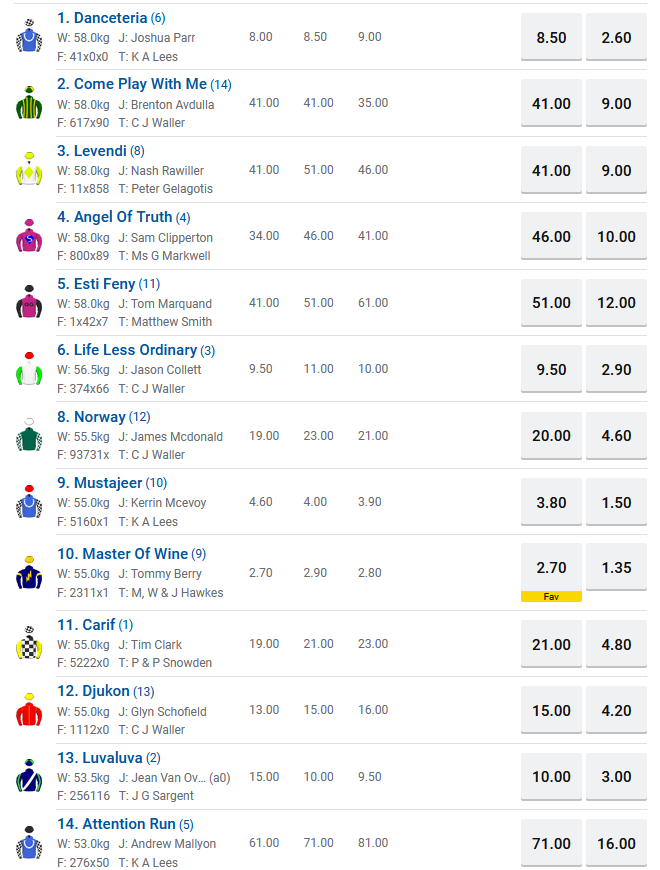Click the yellow Fav badge

pyautogui.click(x=551, y=597)
